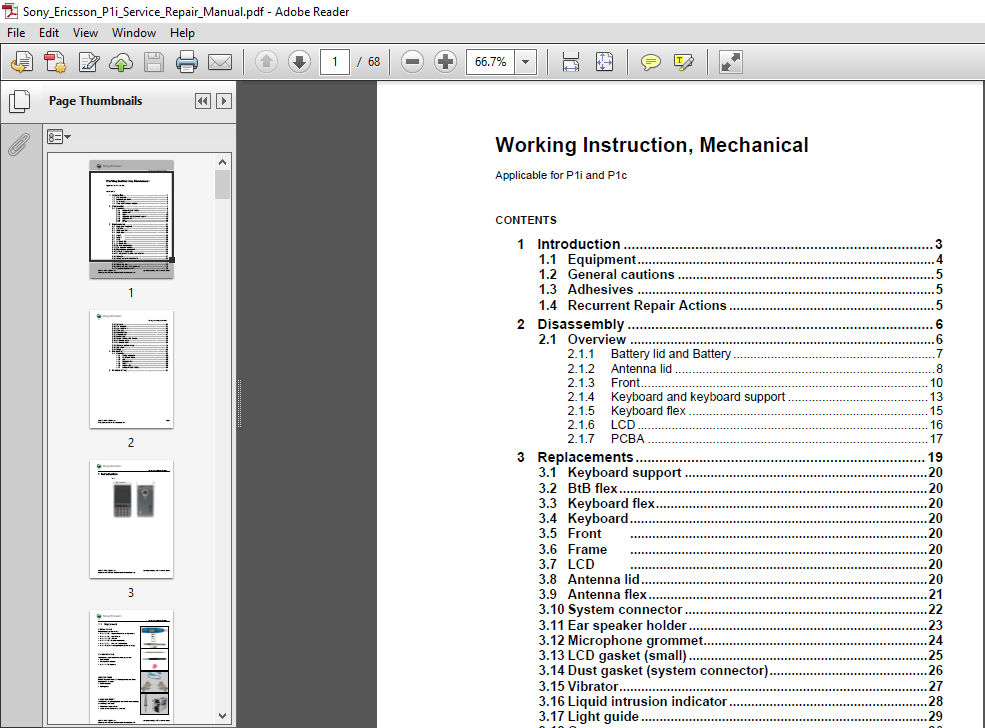Open the View menu

[85, 33]
